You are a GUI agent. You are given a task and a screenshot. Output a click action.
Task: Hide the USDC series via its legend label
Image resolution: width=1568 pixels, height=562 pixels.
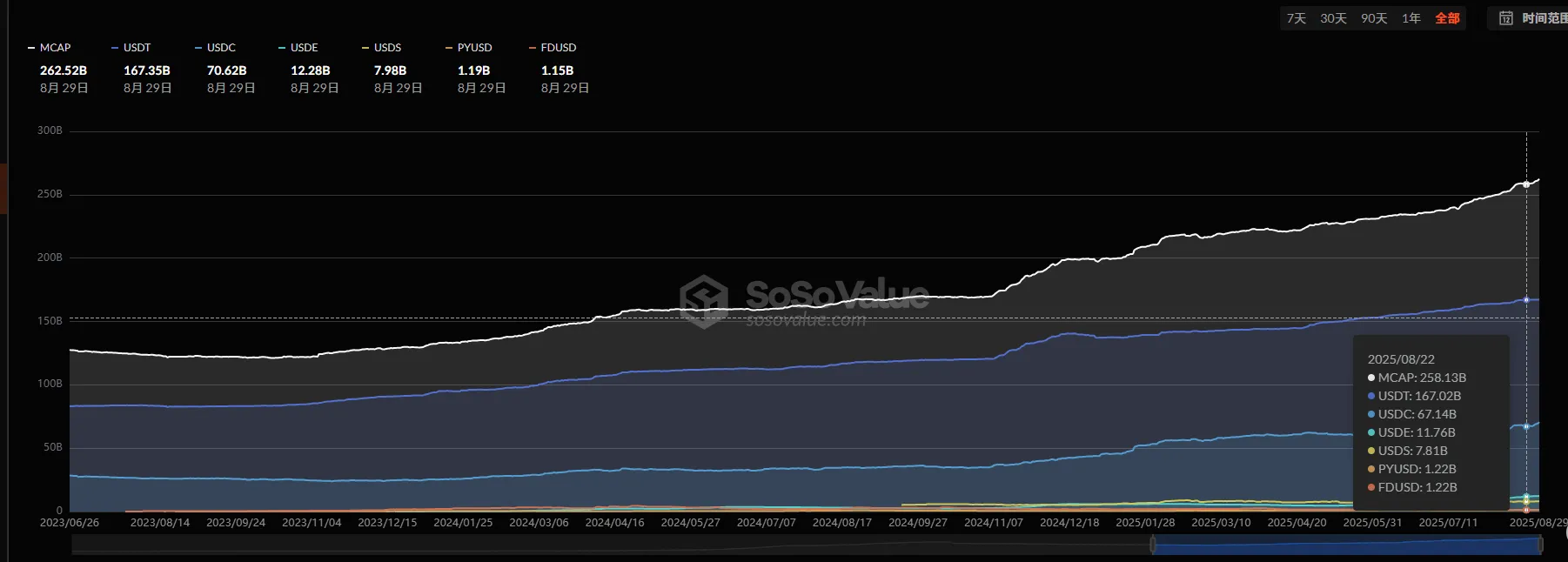click(221, 48)
